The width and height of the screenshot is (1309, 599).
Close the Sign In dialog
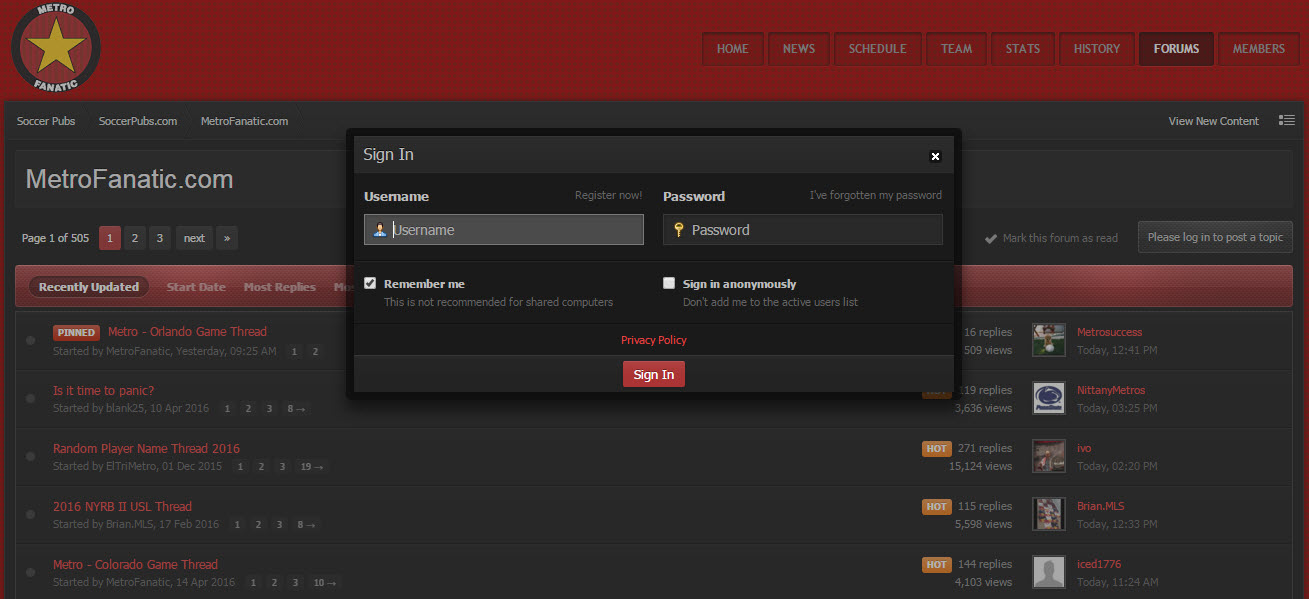[935, 156]
